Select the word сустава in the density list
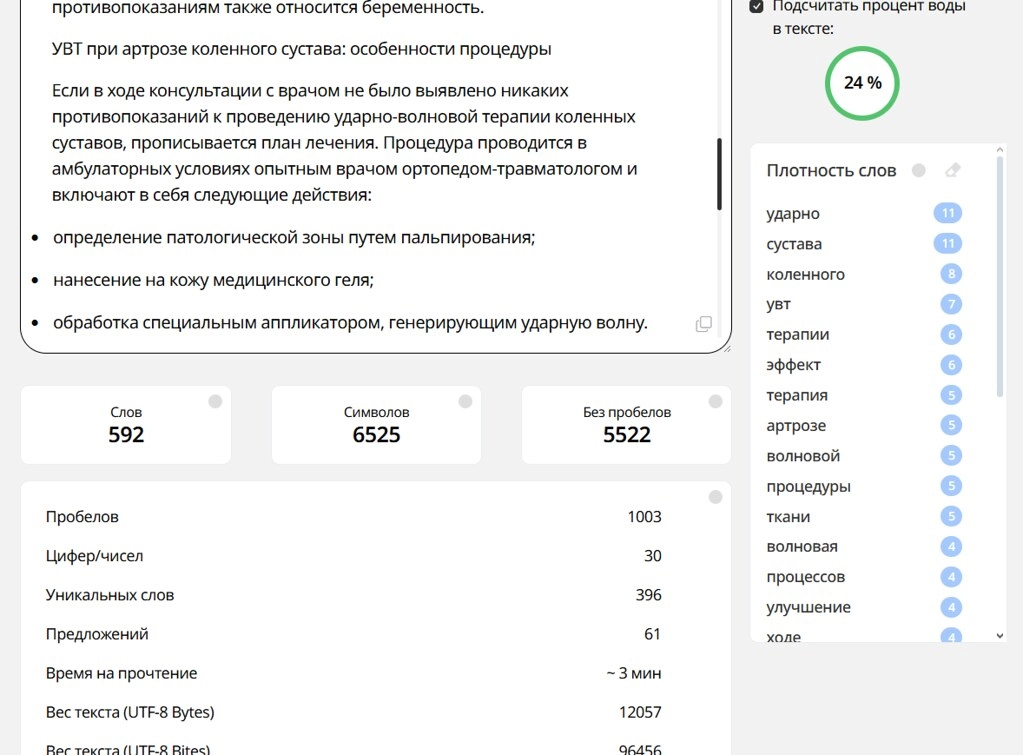 click(x=797, y=243)
